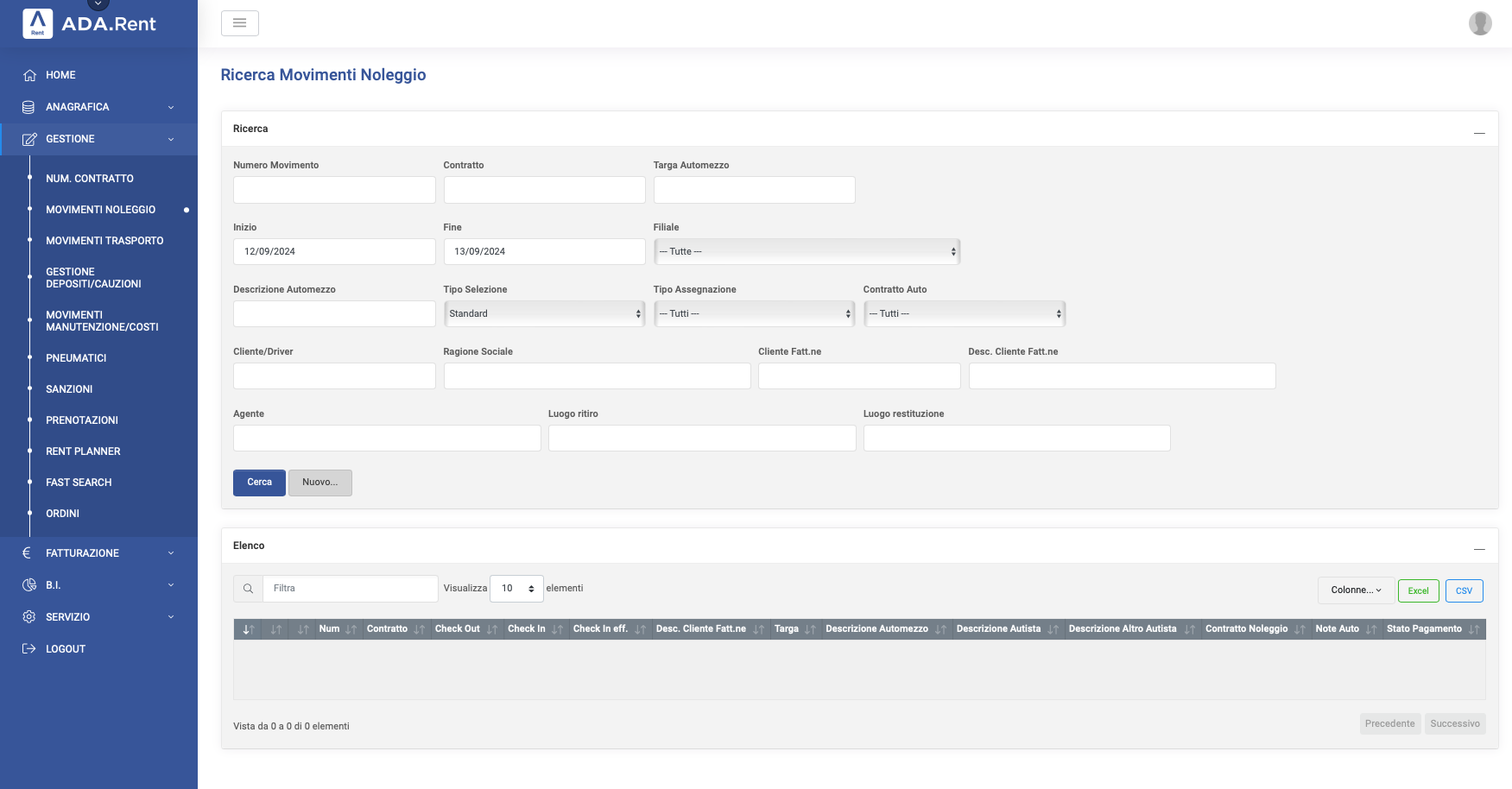Viewport: 1512px width, 789px height.
Task: Open the Filiale dropdown
Action: [807, 252]
